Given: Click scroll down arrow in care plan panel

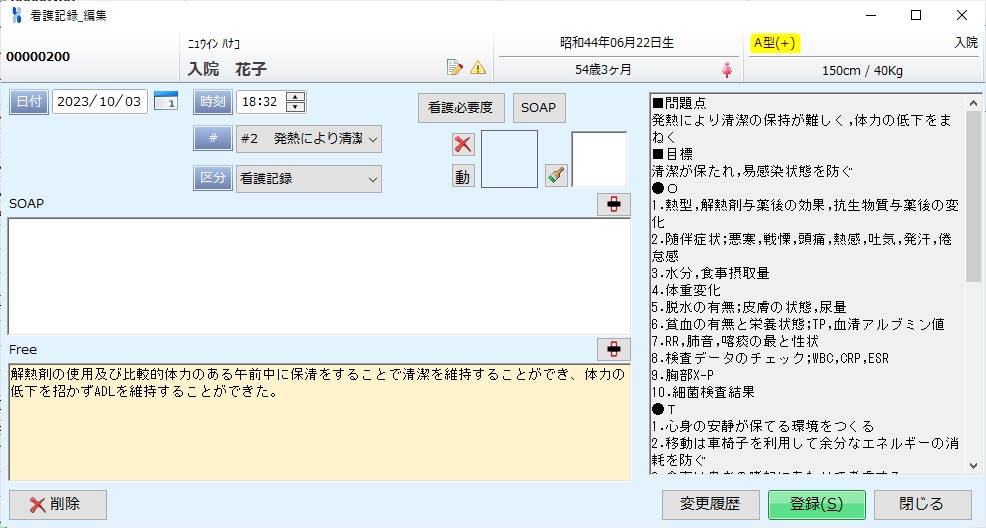Looking at the screenshot, I should (x=973, y=466).
